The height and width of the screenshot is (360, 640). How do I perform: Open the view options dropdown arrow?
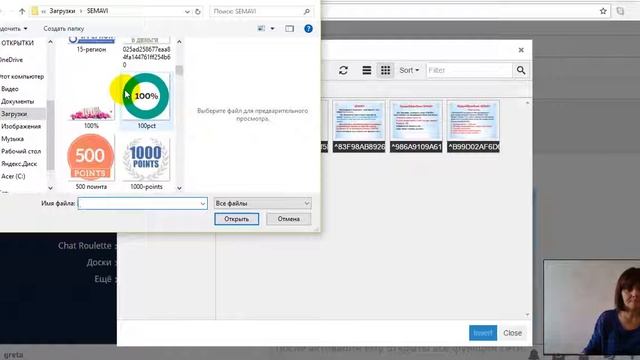(272, 29)
